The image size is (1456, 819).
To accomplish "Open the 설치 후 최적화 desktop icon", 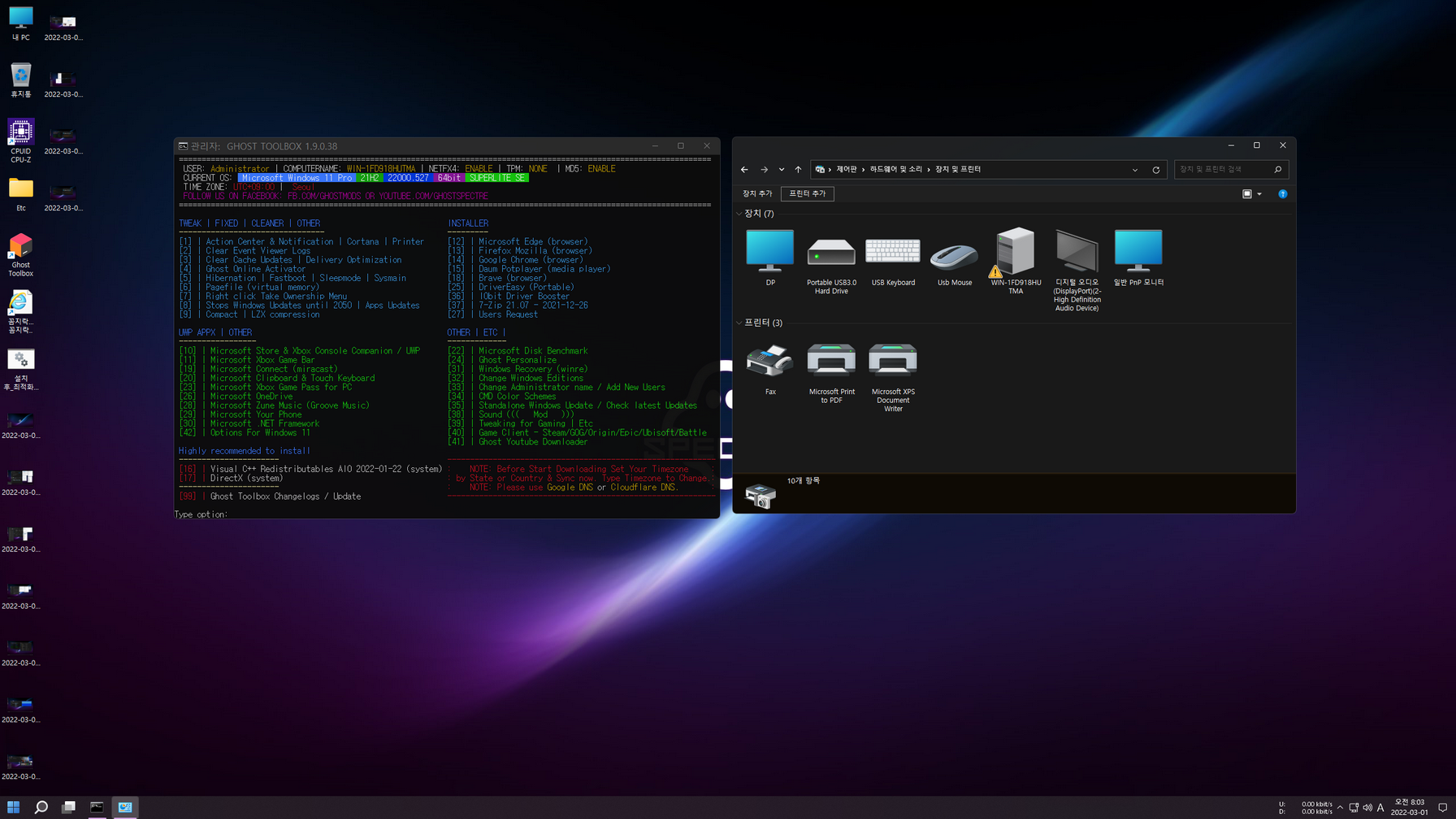I will pos(20,370).
